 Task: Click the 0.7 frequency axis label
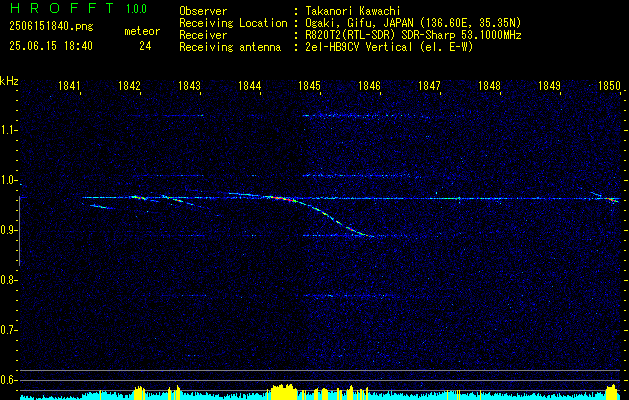pos(8,330)
